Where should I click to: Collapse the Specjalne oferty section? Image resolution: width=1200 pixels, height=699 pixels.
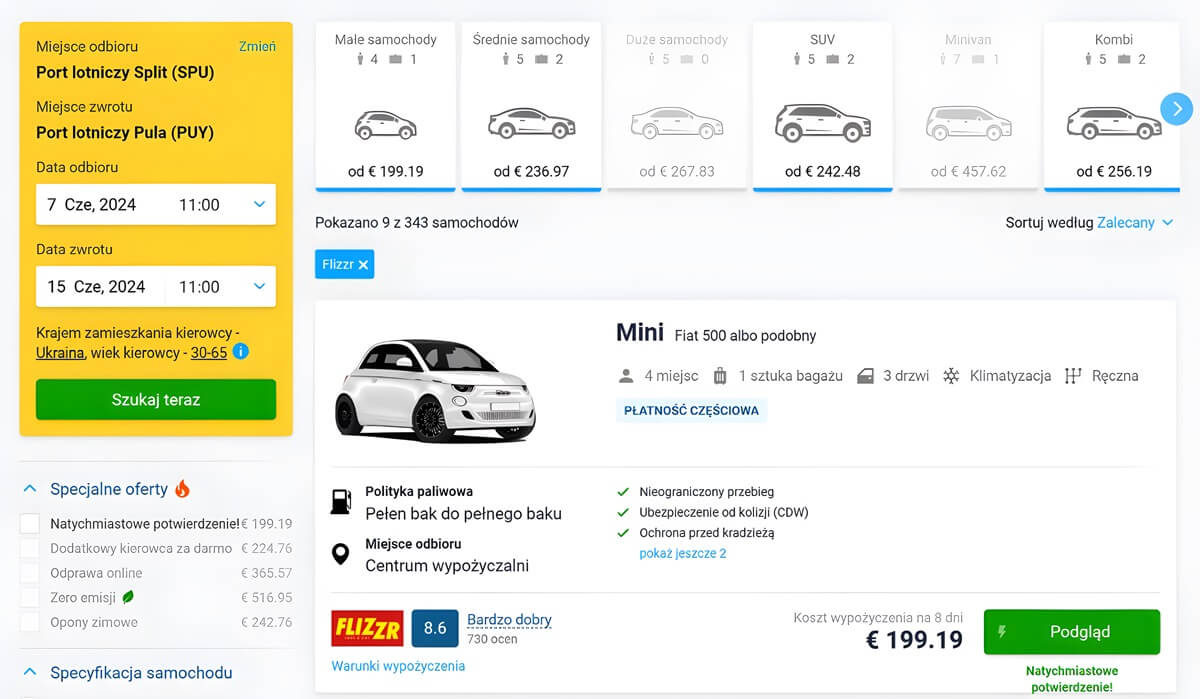click(x=30, y=489)
